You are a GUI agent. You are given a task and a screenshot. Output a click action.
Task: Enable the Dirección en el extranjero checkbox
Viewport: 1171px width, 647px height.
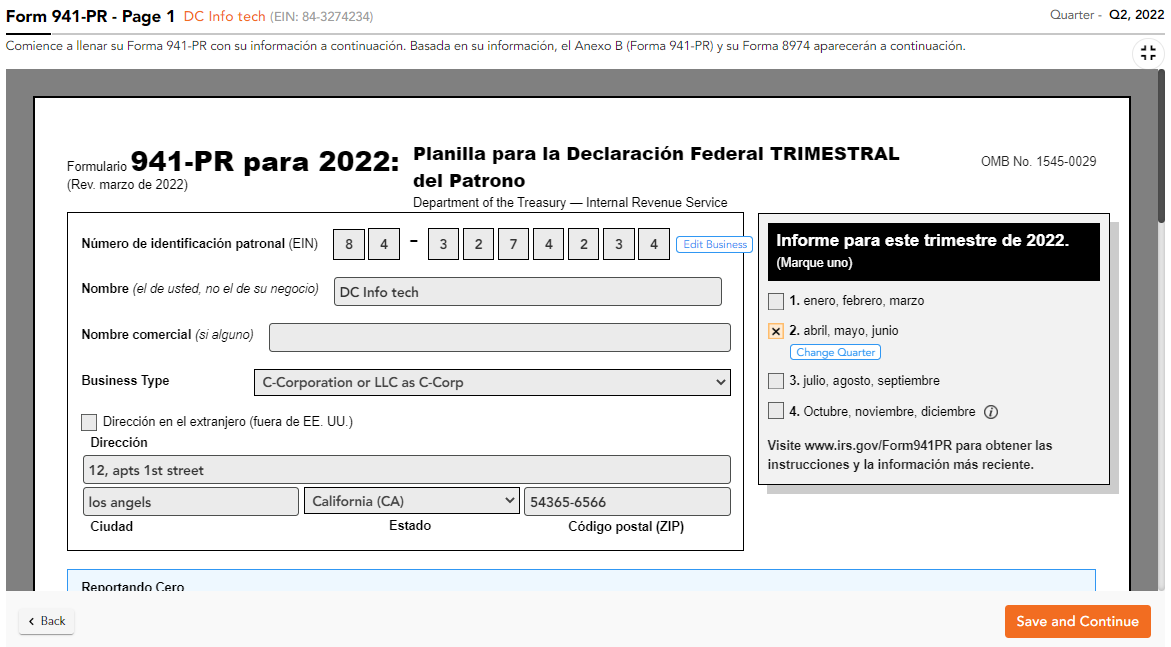coord(88,421)
